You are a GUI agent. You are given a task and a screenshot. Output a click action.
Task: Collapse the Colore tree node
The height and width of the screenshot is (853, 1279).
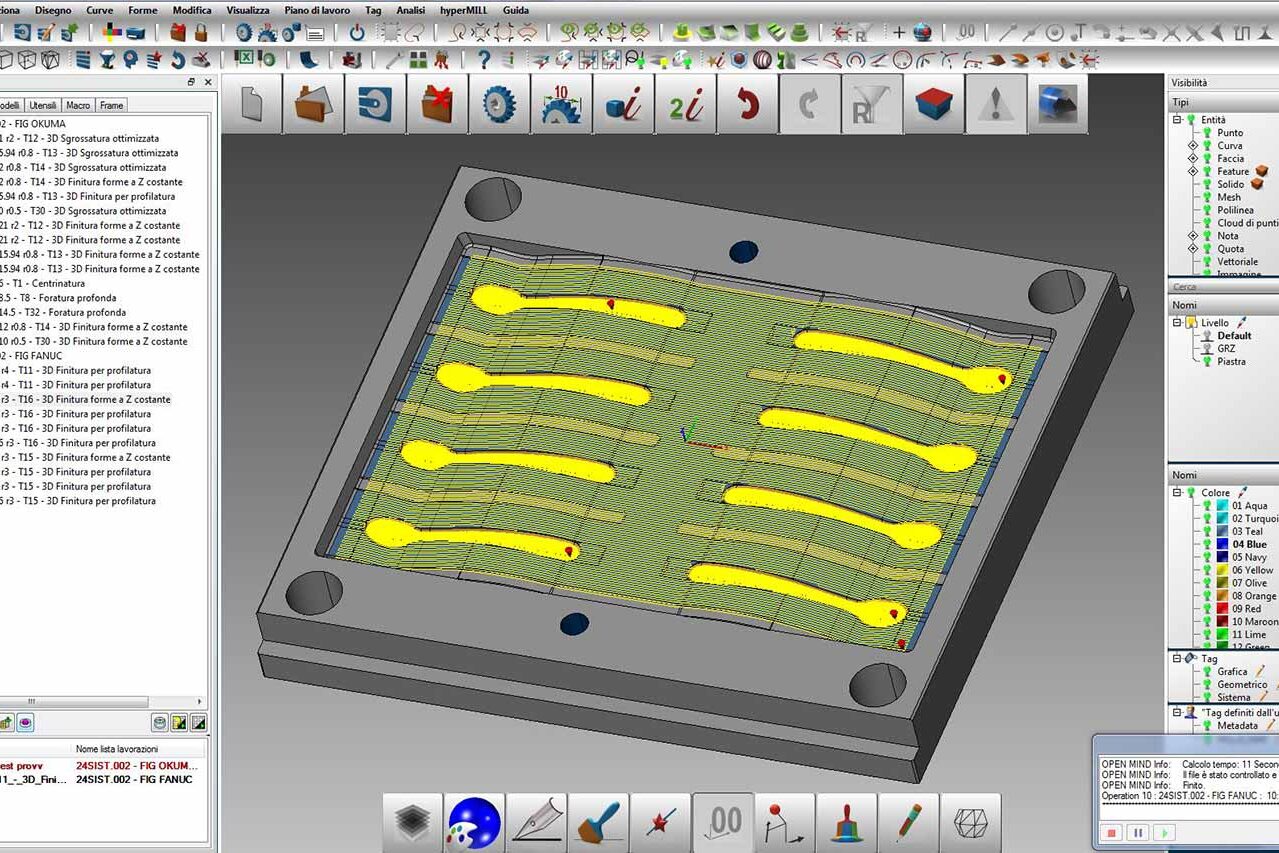[x=1178, y=493]
